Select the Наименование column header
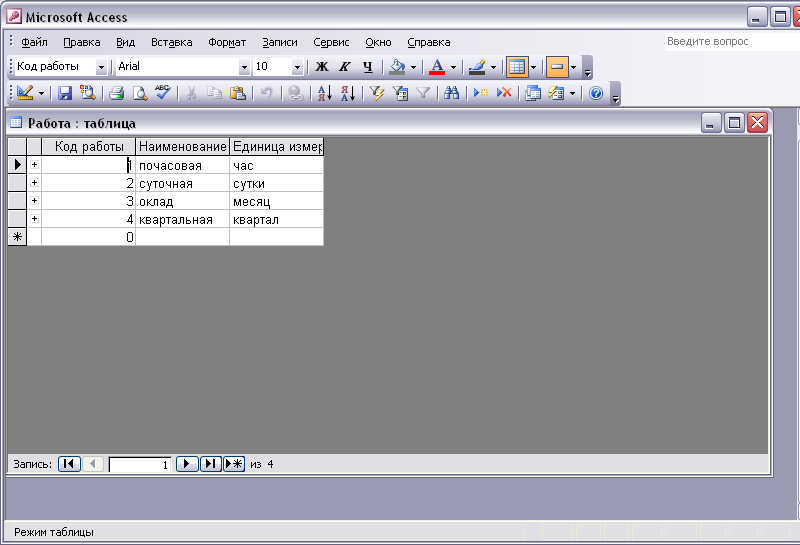Viewport: 800px width, 545px height. [182, 146]
